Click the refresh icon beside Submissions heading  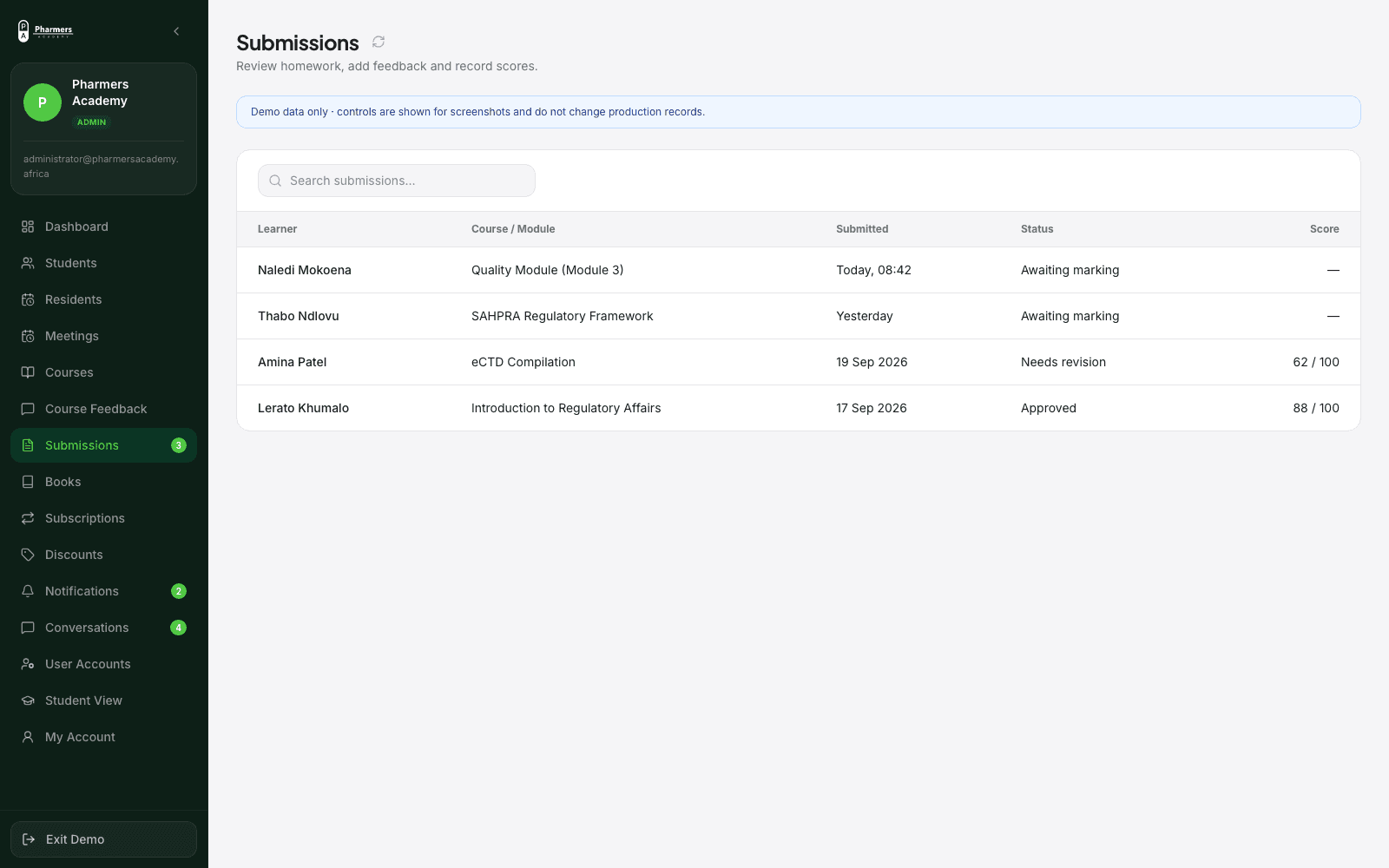click(x=379, y=42)
